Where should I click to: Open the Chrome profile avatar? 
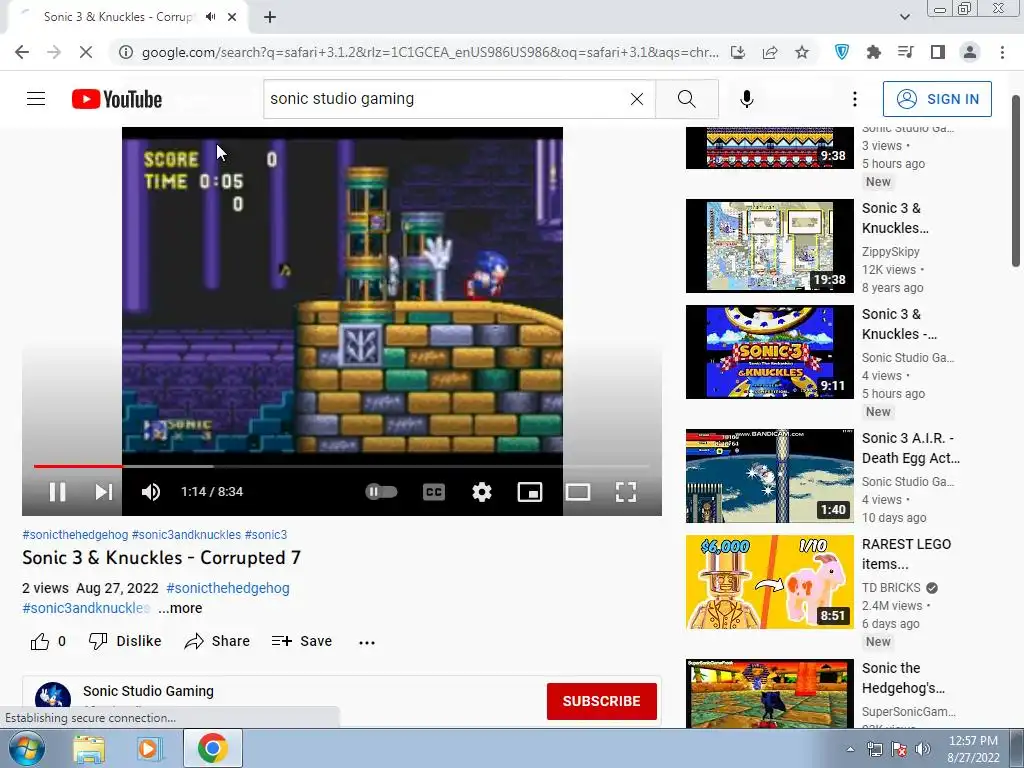(970, 52)
